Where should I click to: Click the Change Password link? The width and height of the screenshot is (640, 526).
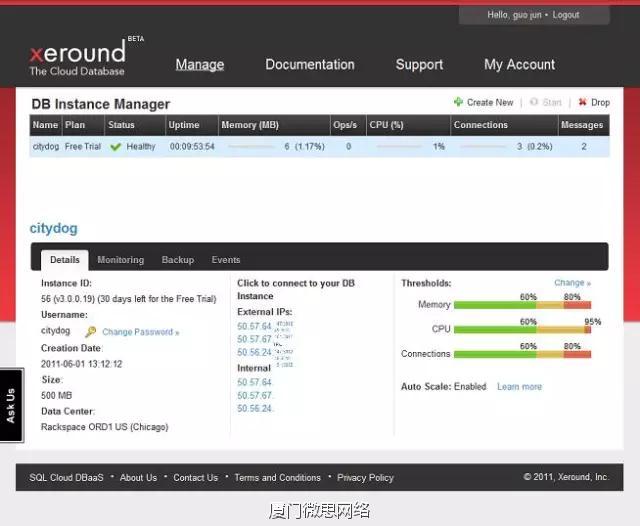[140, 332]
